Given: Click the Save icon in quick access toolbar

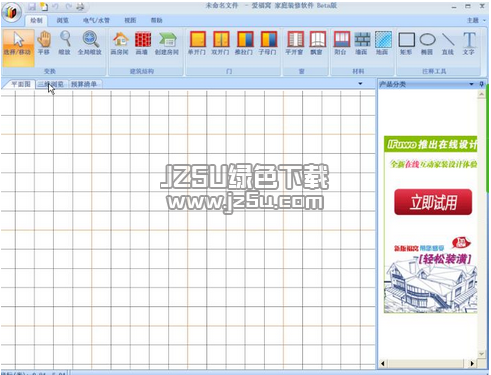Looking at the screenshot, I should pos(32,6).
